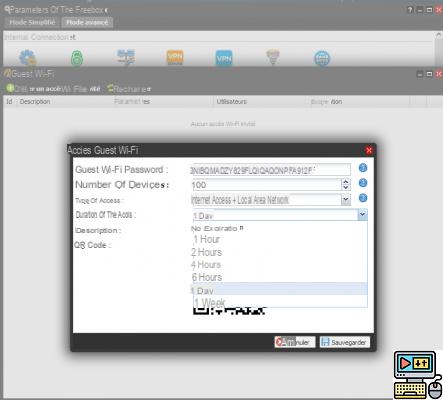Click the Annuler cancel button

click(x=295, y=342)
